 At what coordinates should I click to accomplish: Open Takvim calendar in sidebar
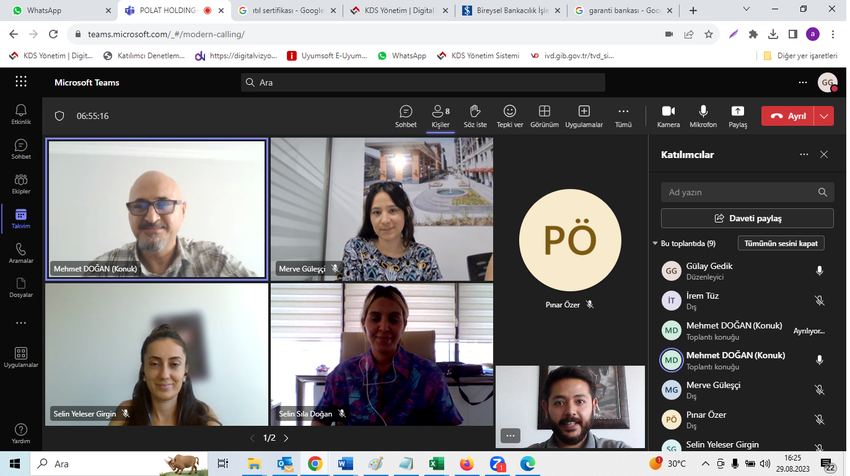[x=21, y=218]
